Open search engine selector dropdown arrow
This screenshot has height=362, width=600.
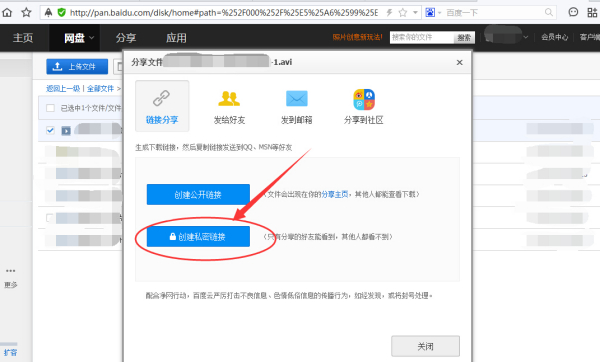click(439, 13)
